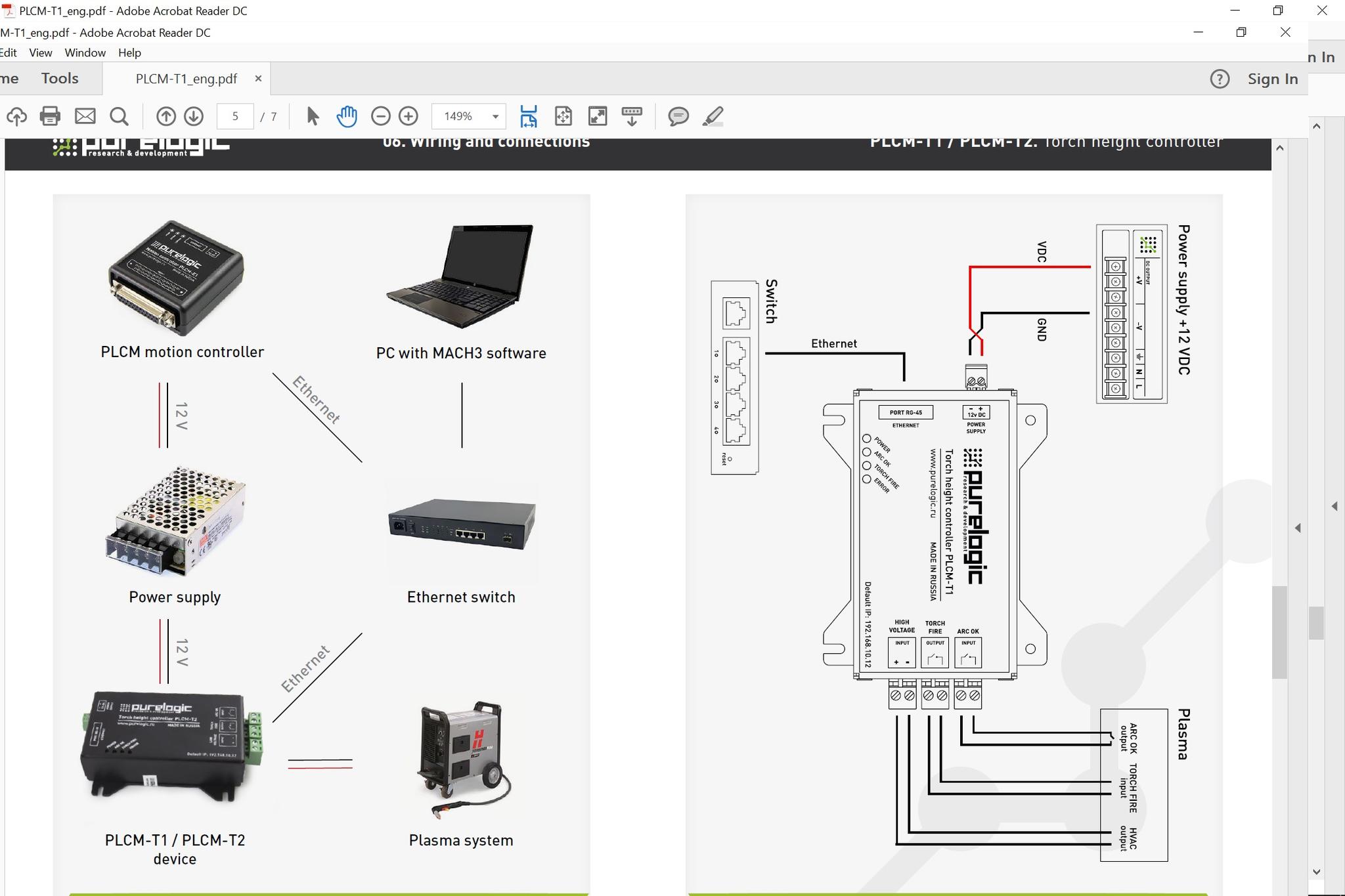
Task: Activate the selection arrow tool
Action: (x=313, y=116)
